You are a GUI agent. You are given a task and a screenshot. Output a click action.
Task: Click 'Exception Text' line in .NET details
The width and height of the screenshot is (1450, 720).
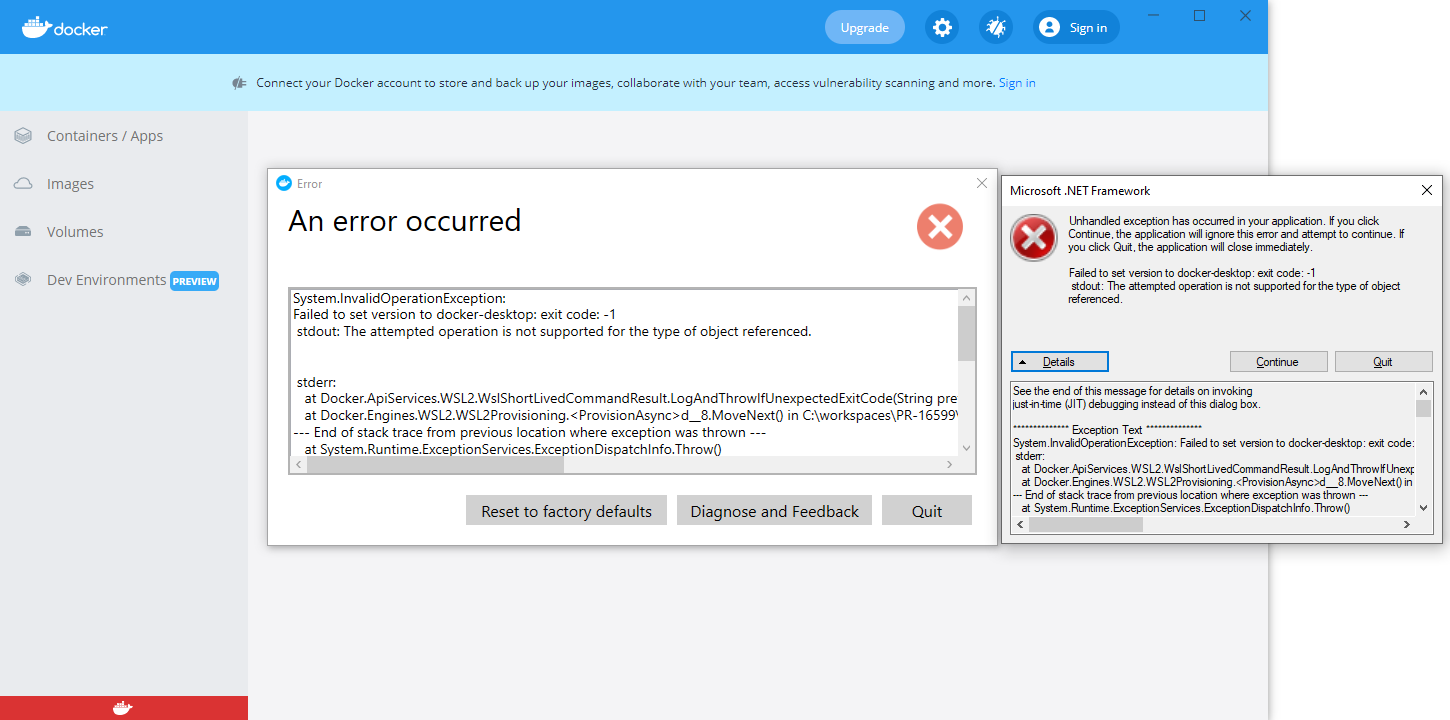pos(1107,430)
